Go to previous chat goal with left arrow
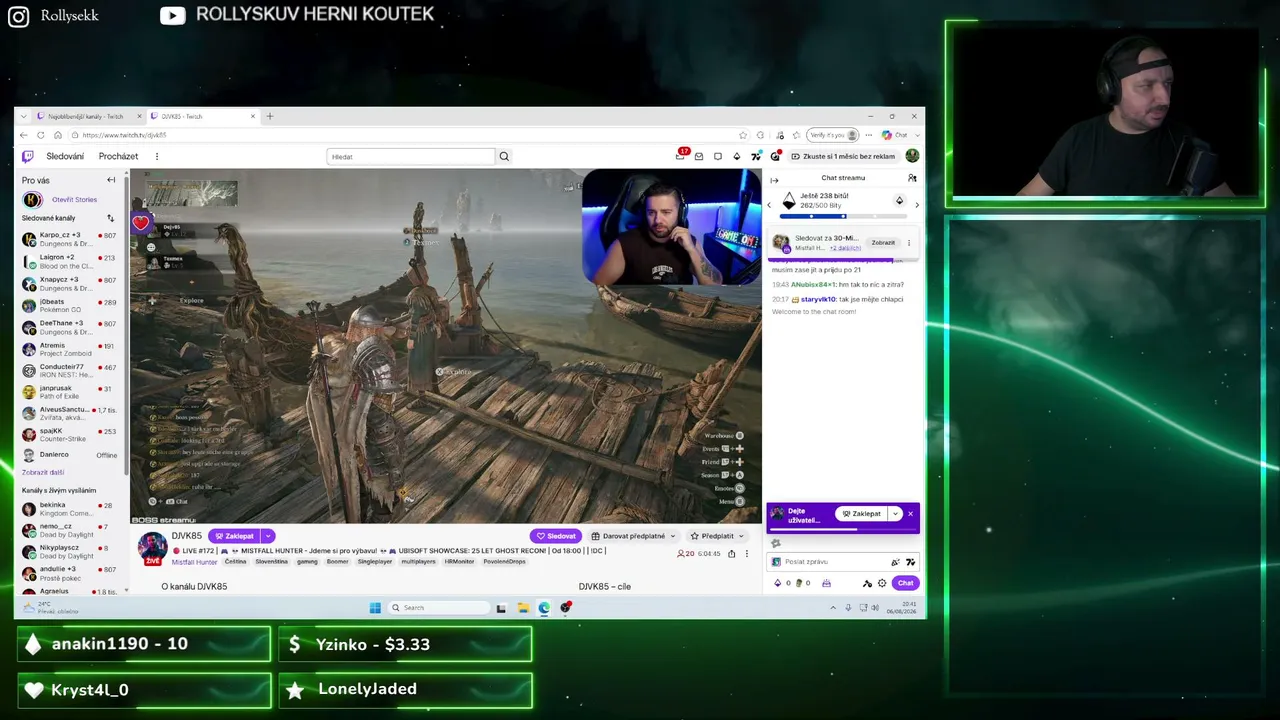Viewport: 1280px width, 720px height. point(769,204)
